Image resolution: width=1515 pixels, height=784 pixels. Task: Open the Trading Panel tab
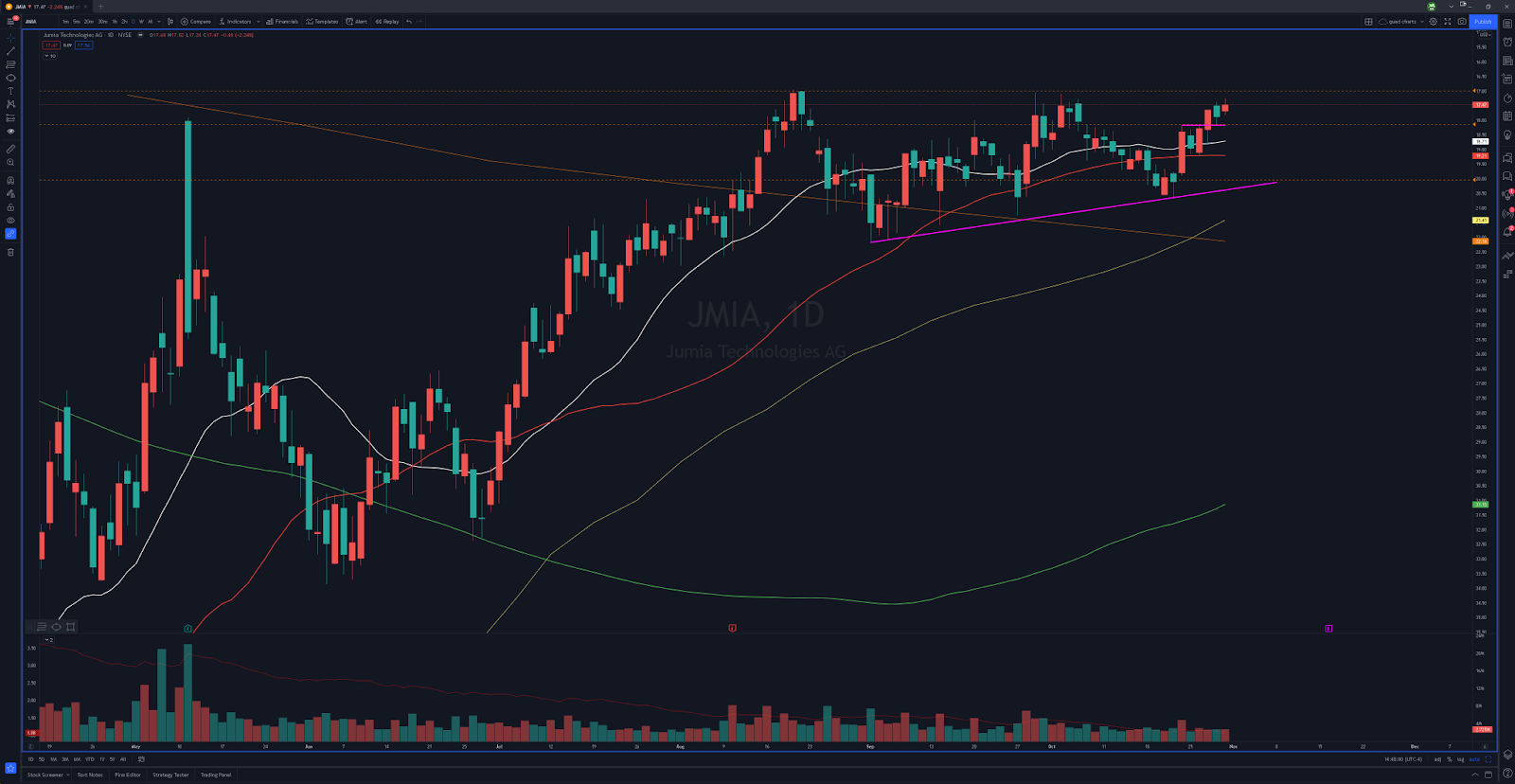[216, 775]
